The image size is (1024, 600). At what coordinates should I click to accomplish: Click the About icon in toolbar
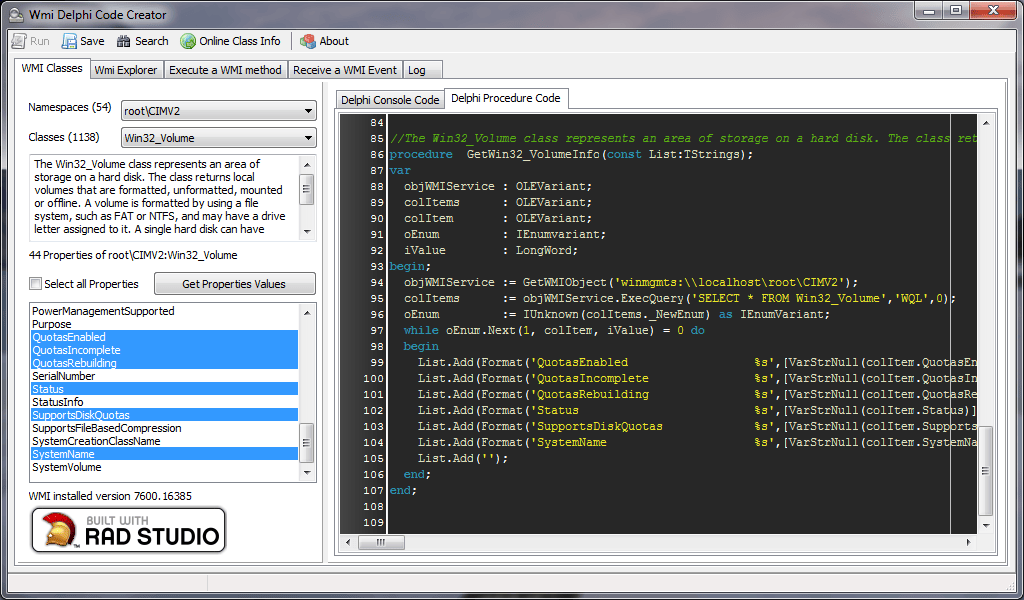(308, 41)
